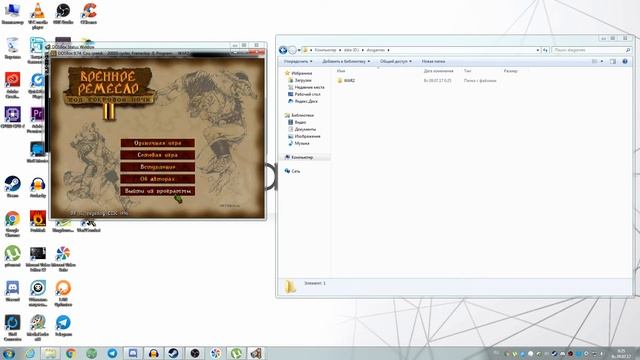Open VLC media player desktop shortcut
The height and width of the screenshot is (360, 640).
click(38, 16)
